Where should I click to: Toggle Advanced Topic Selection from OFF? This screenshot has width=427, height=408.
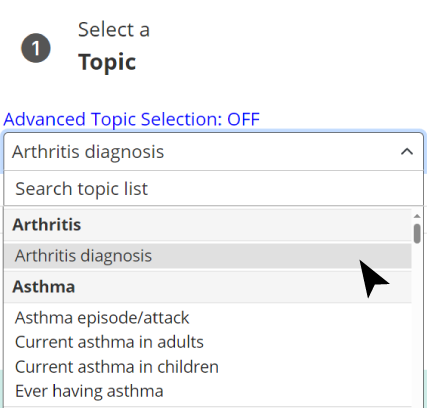(131, 119)
